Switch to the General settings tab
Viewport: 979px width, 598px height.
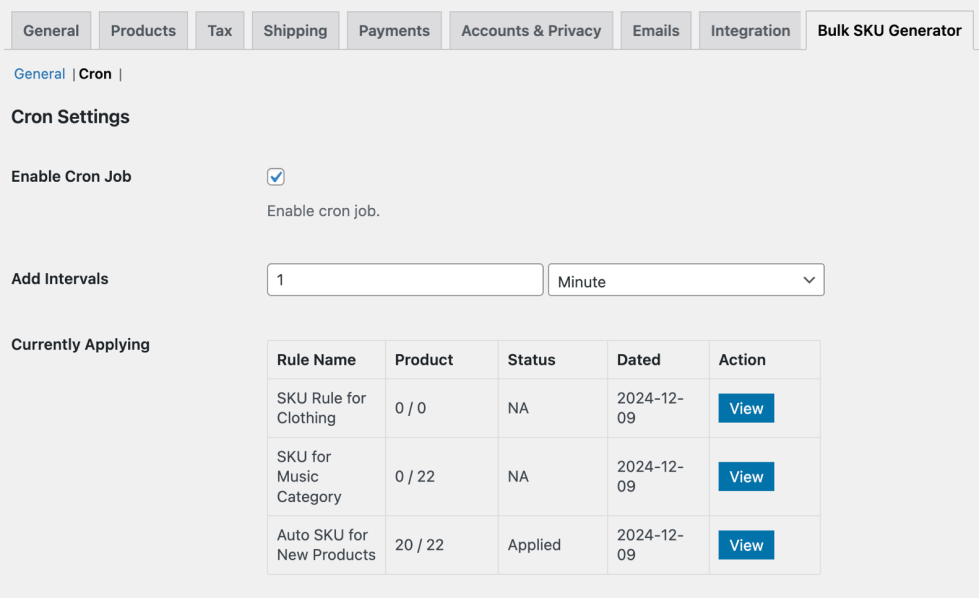(51, 31)
